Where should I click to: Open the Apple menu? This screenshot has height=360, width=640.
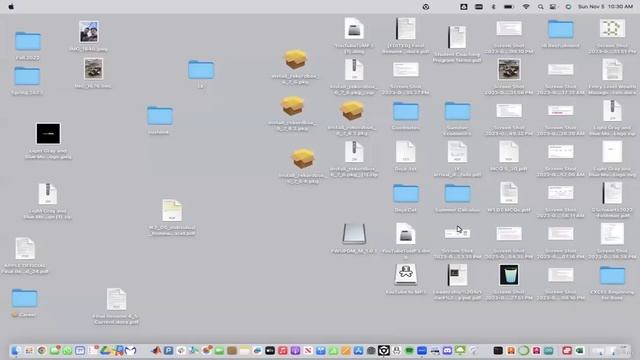coord(11,7)
